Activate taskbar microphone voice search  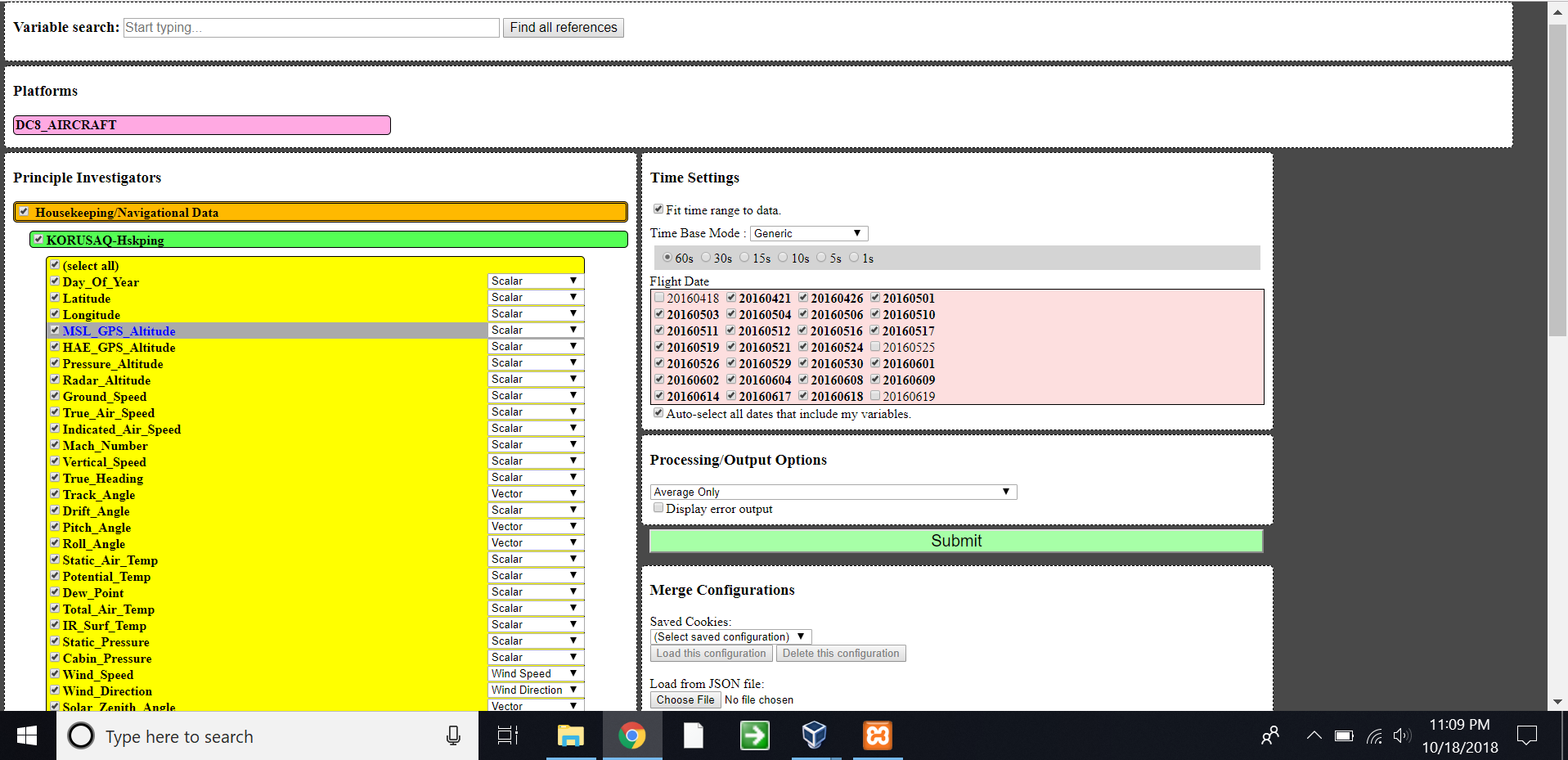pos(453,736)
